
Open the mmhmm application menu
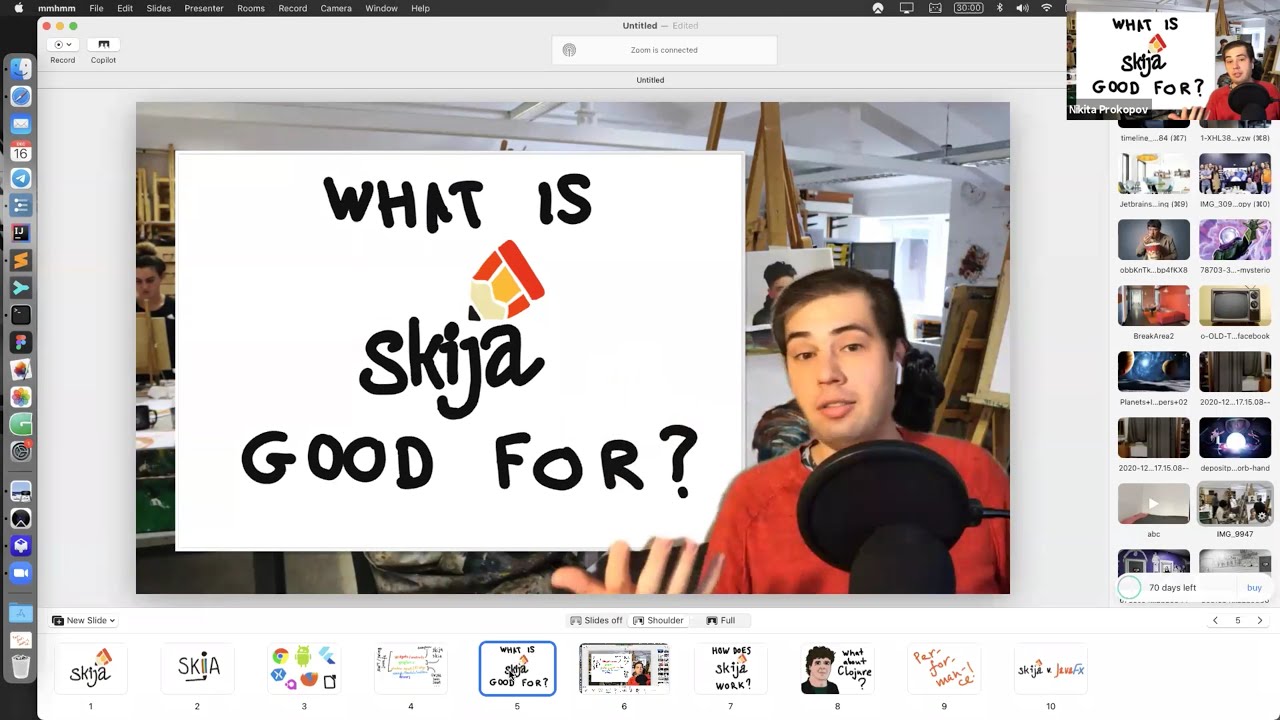(57, 8)
